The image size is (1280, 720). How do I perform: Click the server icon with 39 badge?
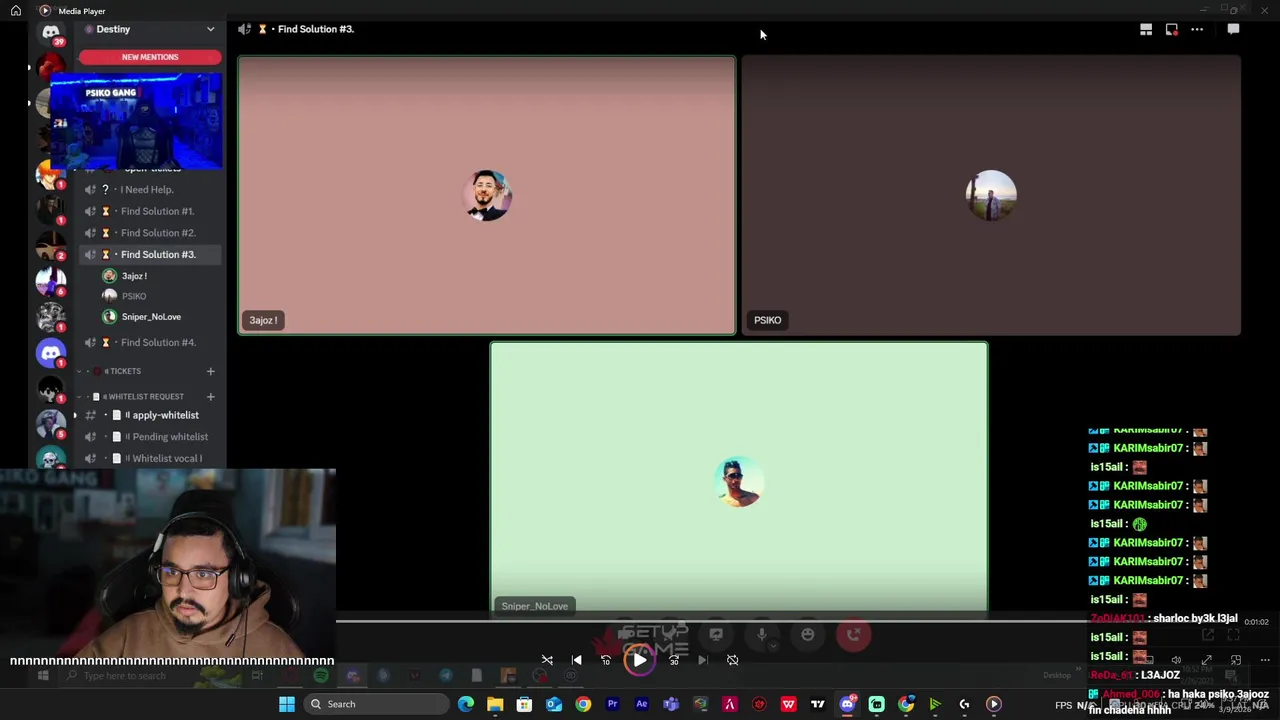tap(51, 32)
